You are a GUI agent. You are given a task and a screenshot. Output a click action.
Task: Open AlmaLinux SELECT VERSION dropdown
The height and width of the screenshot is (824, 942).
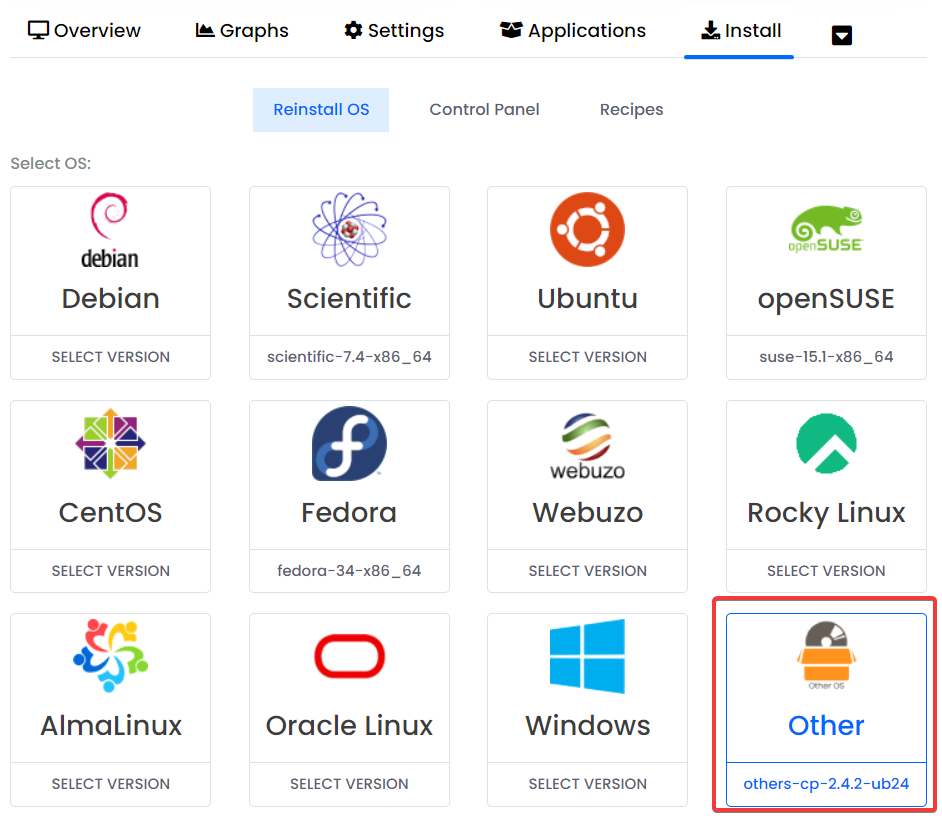111,784
